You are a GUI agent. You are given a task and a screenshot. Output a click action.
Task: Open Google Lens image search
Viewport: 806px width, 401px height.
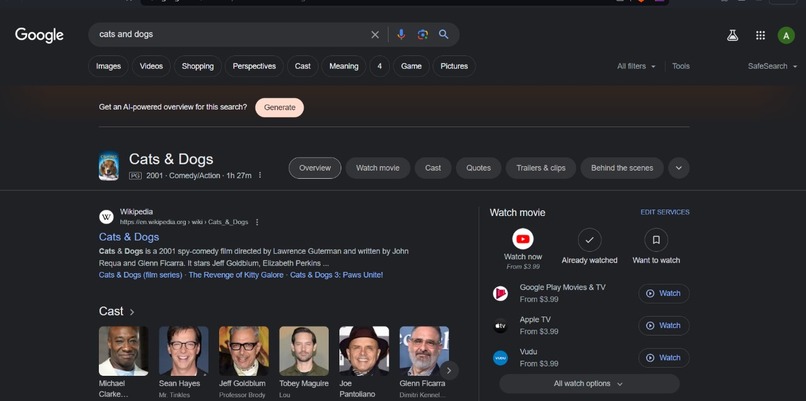pos(423,34)
